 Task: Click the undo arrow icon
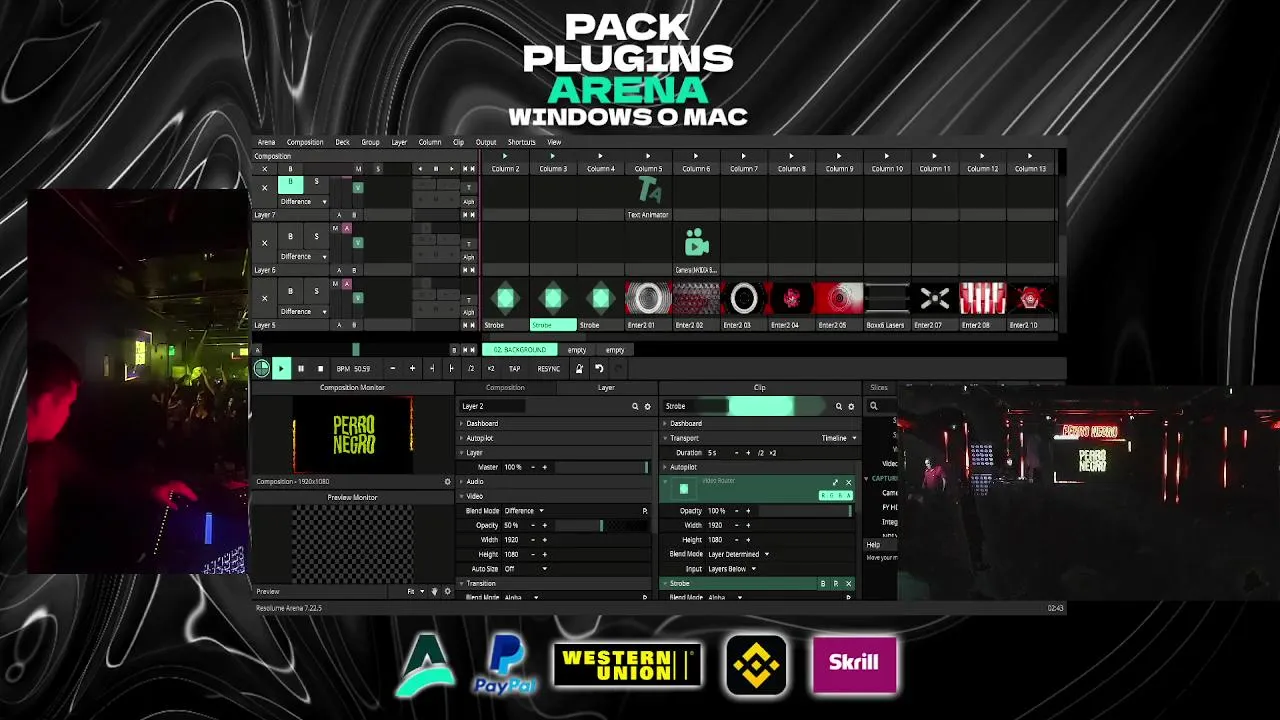(599, 369)
